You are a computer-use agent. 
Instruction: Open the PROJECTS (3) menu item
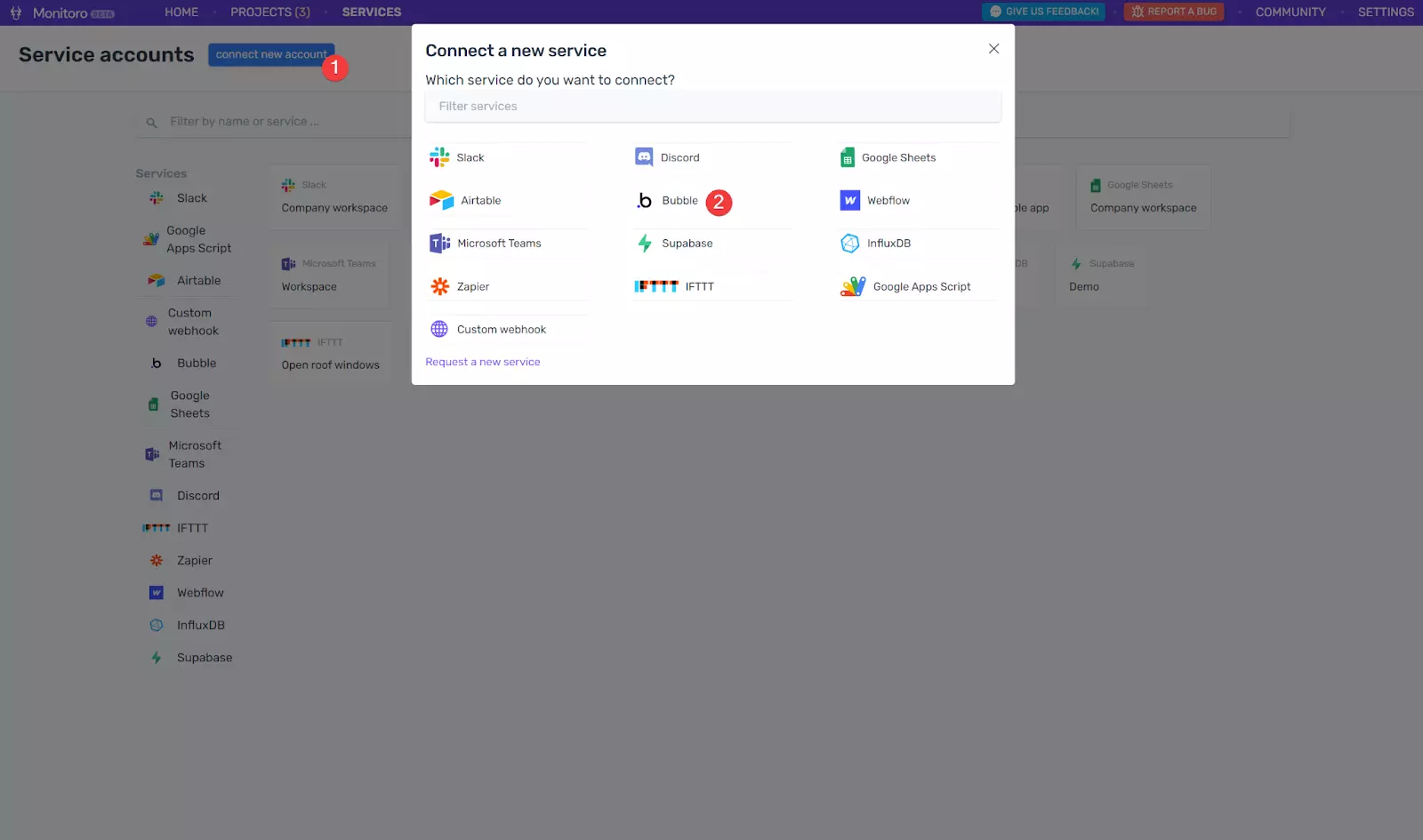(x=270, y=12)
